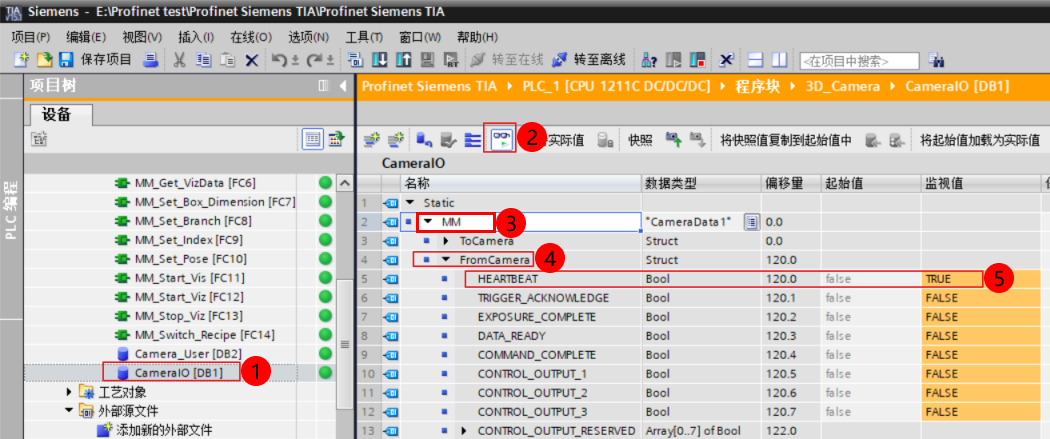1050x439 pixels.
Task: Click the print icon in the toolbar
Action: (x=151, y=60)
